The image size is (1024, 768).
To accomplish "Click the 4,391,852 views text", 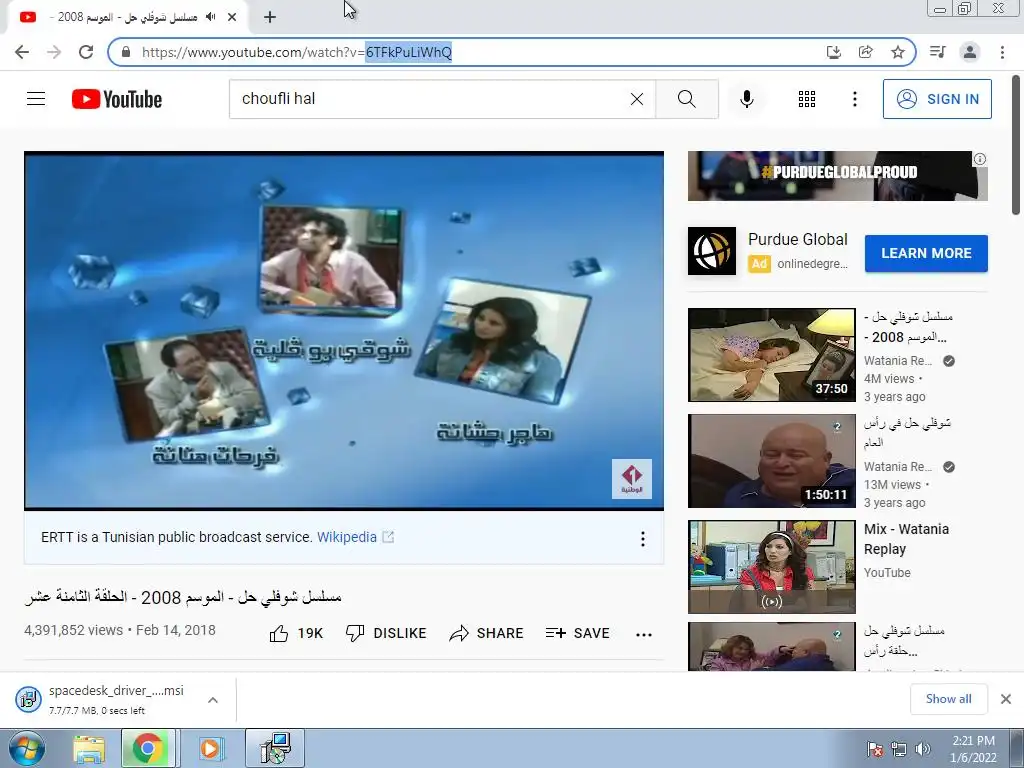I will click(73, 630).
